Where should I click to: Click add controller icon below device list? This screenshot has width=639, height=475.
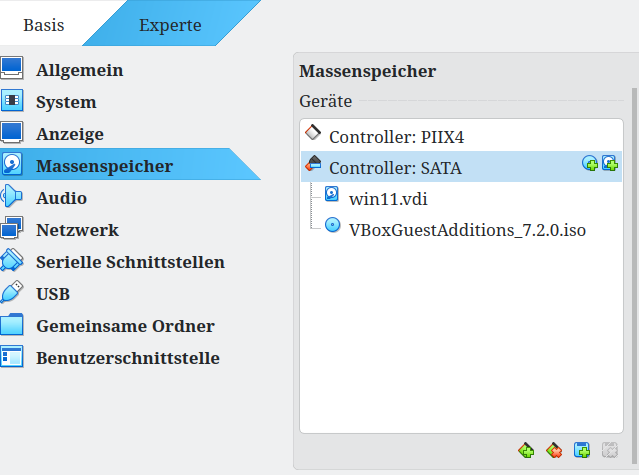coord(526,451)
